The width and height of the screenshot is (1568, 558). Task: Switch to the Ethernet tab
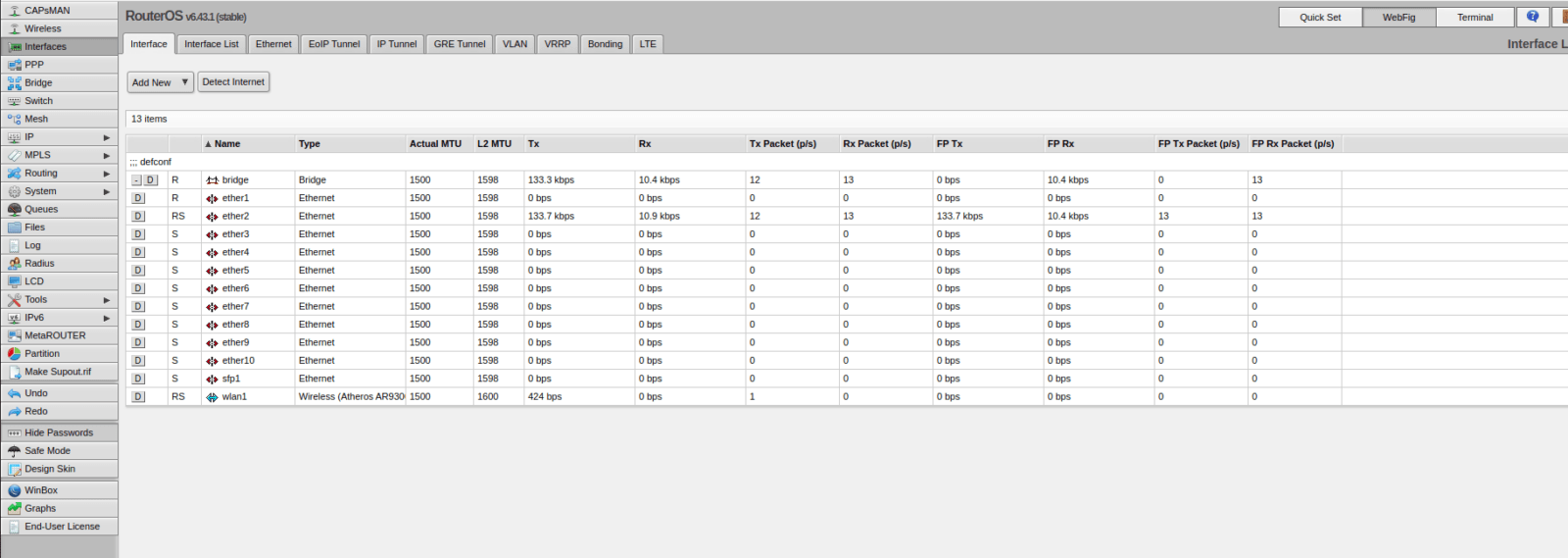coord(273,44)
